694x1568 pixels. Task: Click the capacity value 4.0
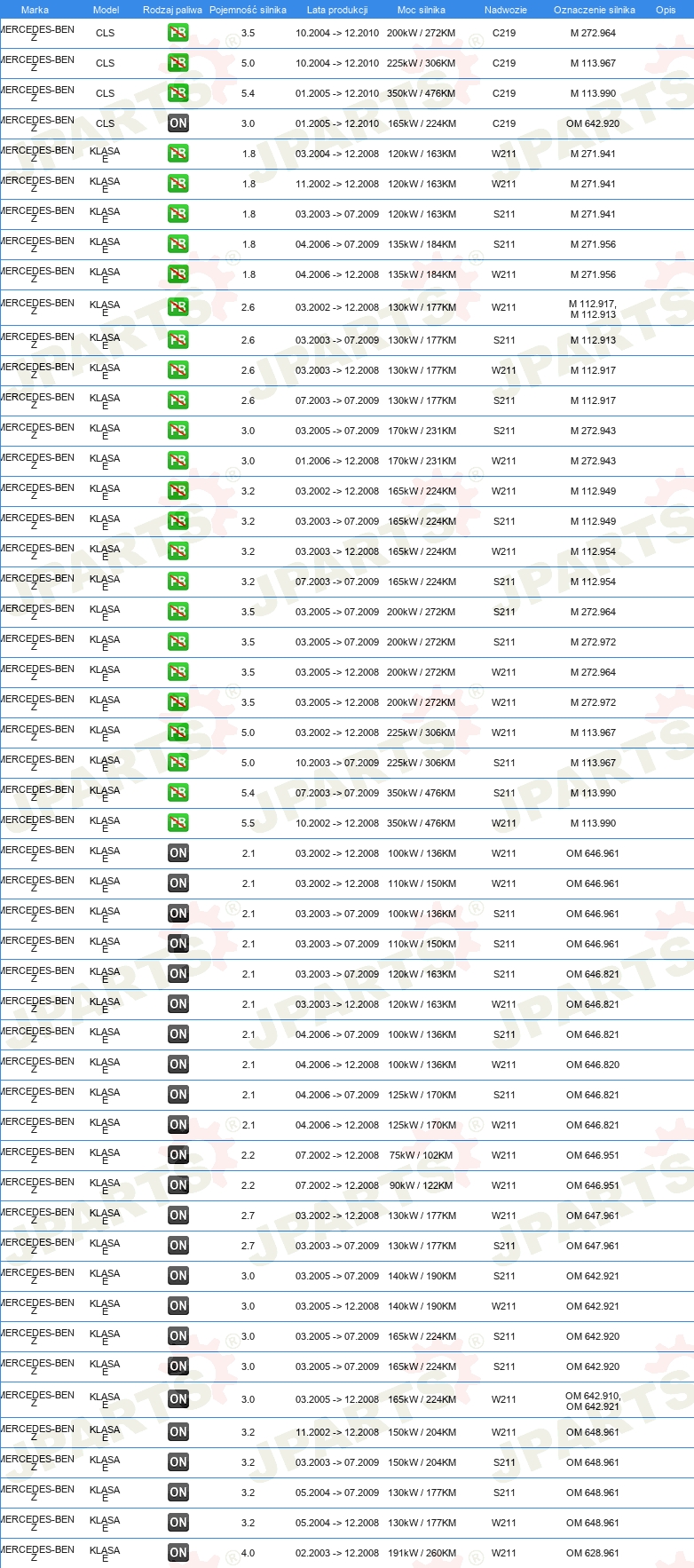pyautogui.click(x=248, y=1553)
